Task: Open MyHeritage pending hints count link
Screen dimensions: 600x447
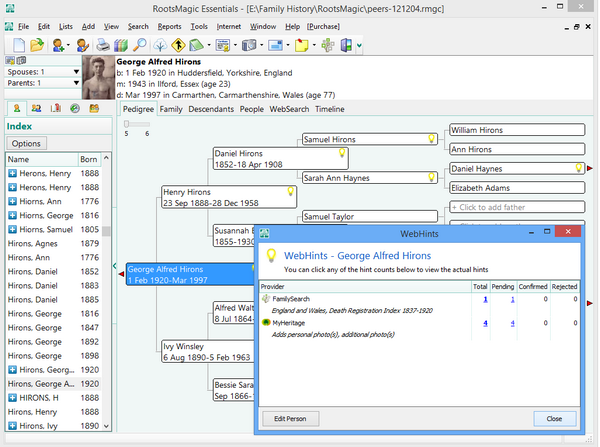Action: coord(513,323)
